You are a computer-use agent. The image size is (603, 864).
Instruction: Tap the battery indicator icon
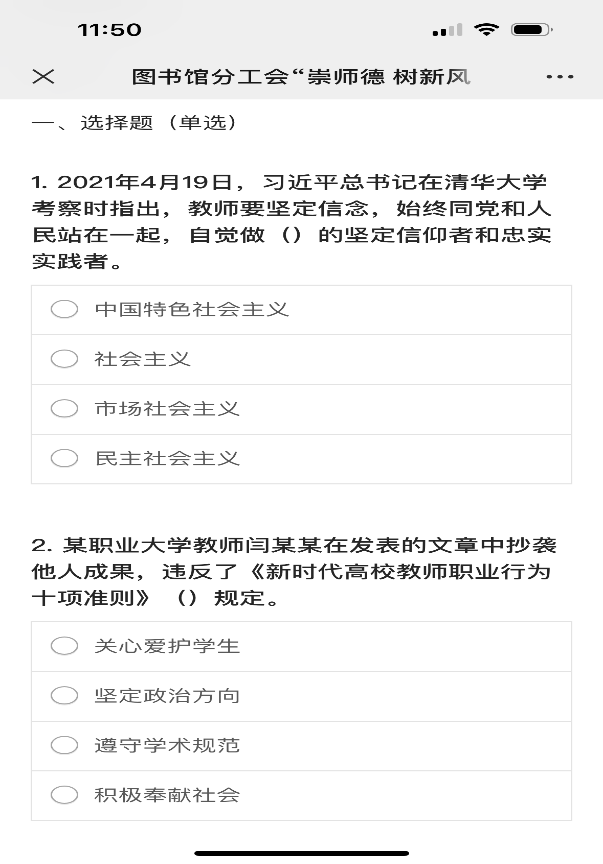point(532,30)
